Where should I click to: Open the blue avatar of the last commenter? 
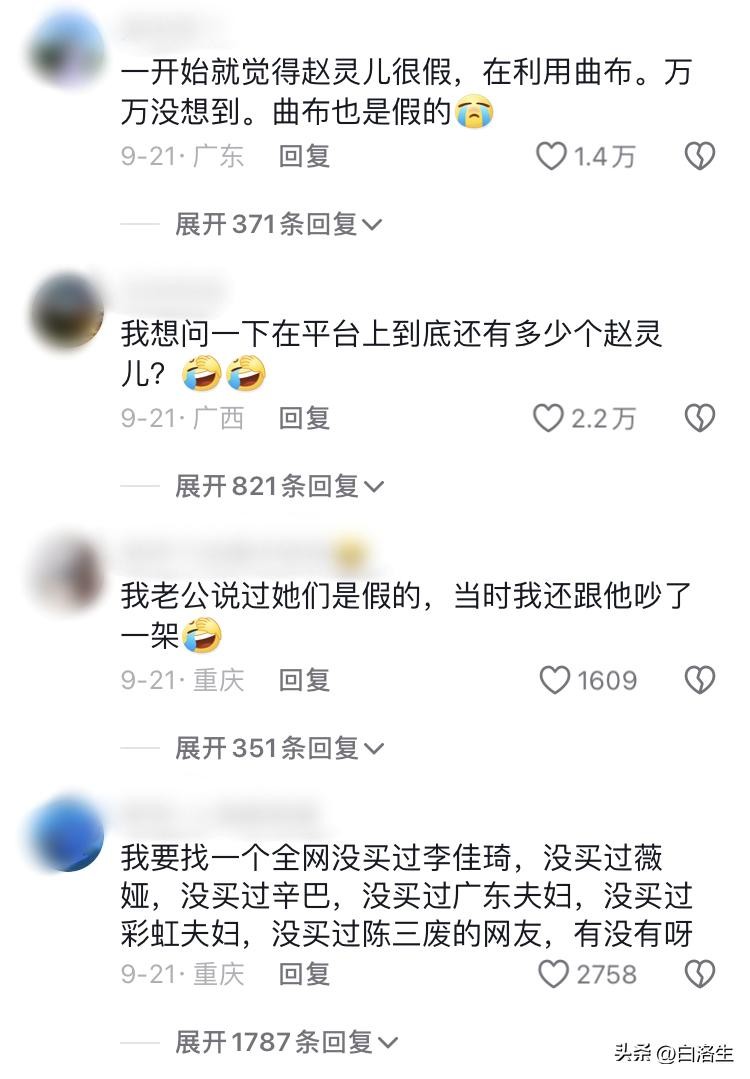point(67,834)
